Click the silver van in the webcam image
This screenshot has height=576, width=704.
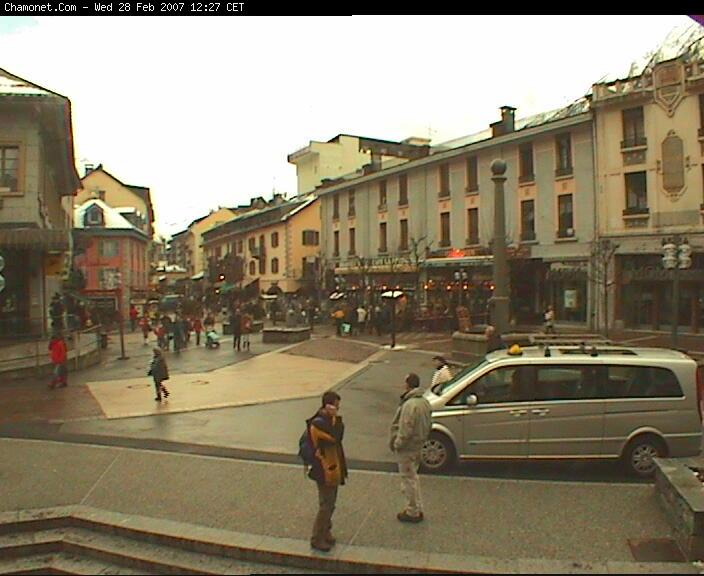pyautogui.click(x=560, y=409)
